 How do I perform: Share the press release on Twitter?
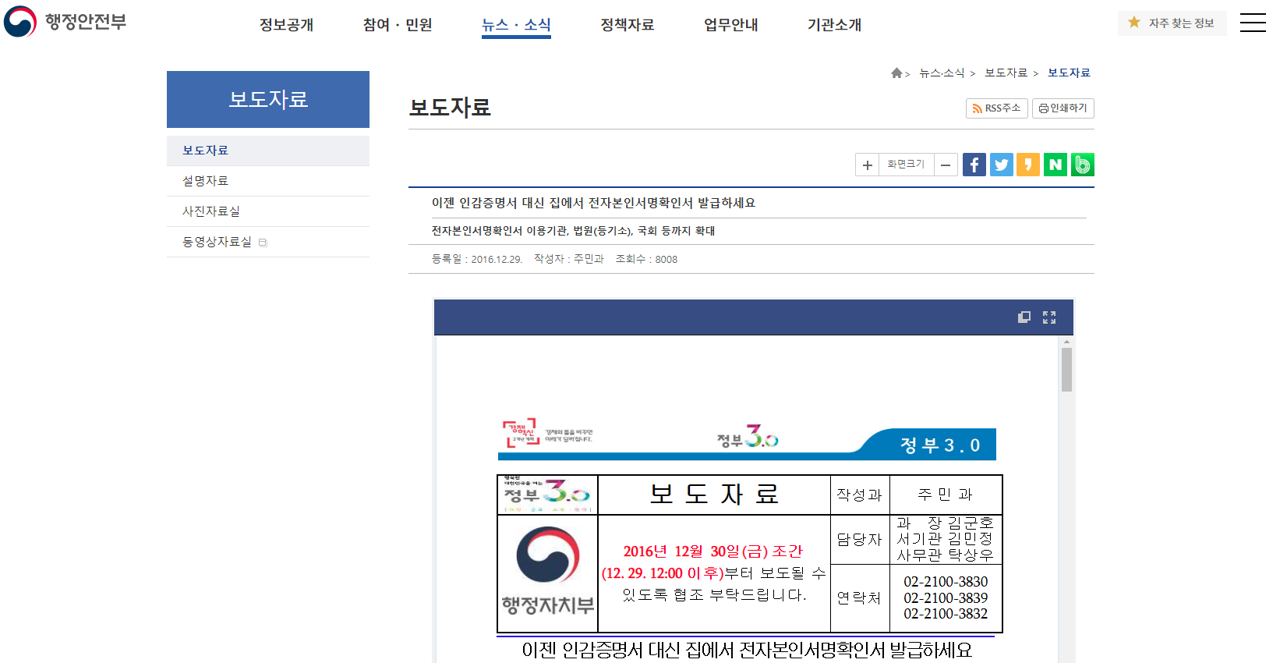1000,164
